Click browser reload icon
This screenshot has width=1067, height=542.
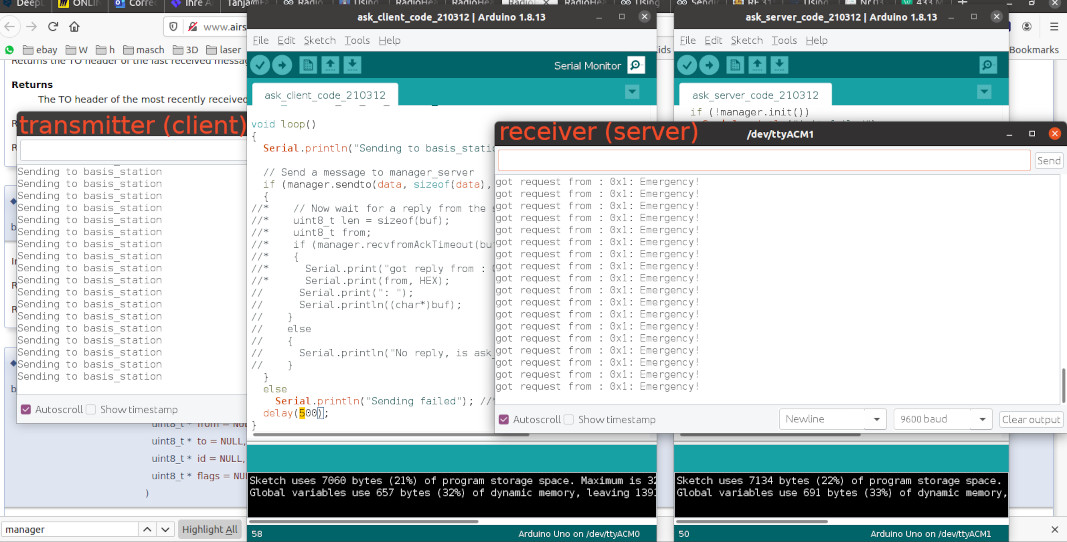(x=53, y=27)
